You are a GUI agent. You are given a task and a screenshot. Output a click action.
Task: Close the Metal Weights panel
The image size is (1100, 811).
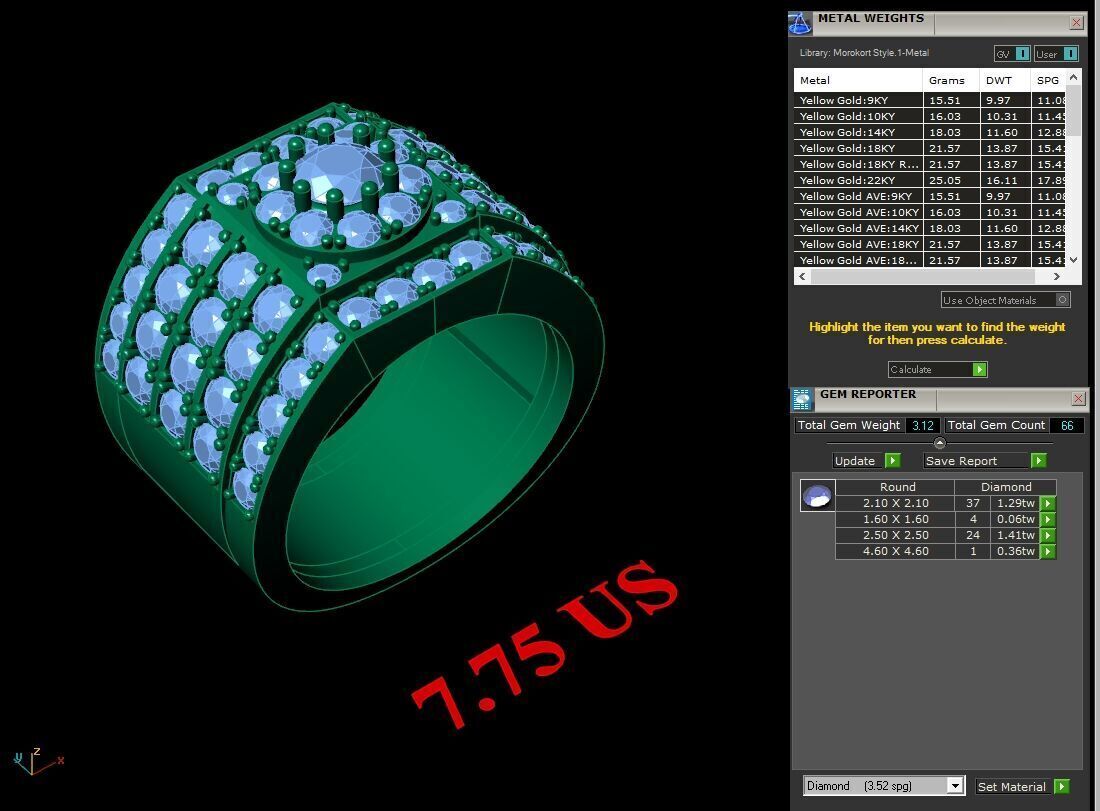click(1076, 22)
